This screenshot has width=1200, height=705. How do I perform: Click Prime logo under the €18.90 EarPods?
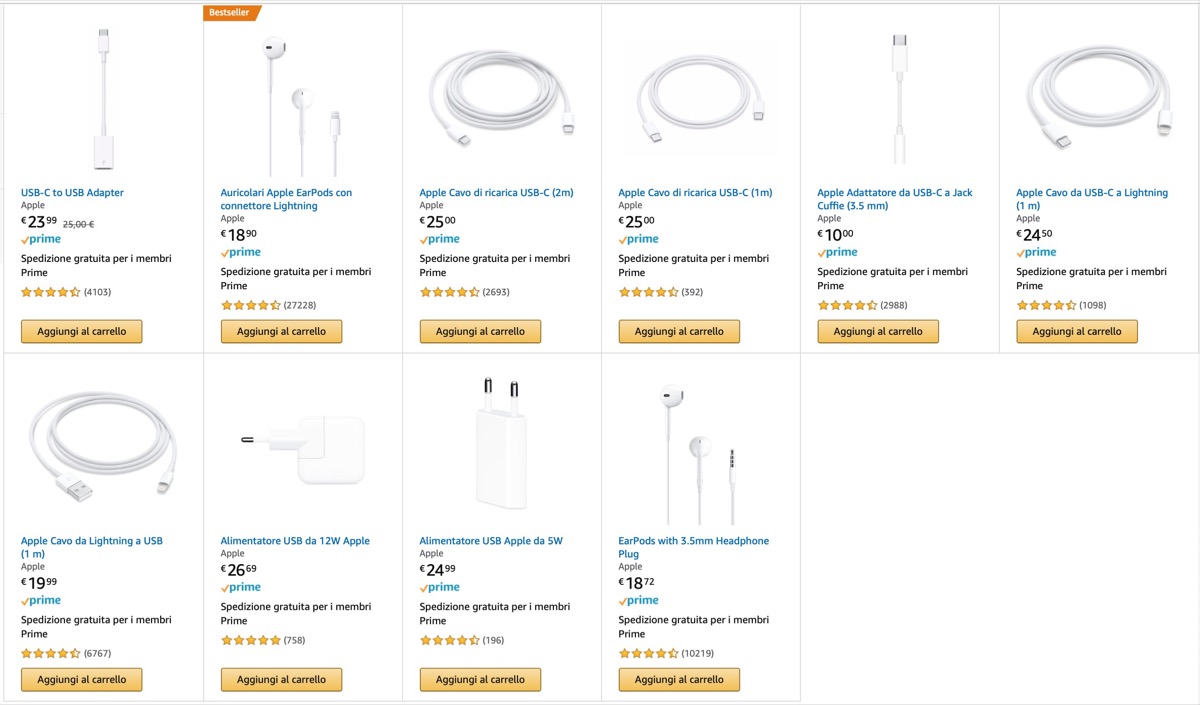click(241, 253)
